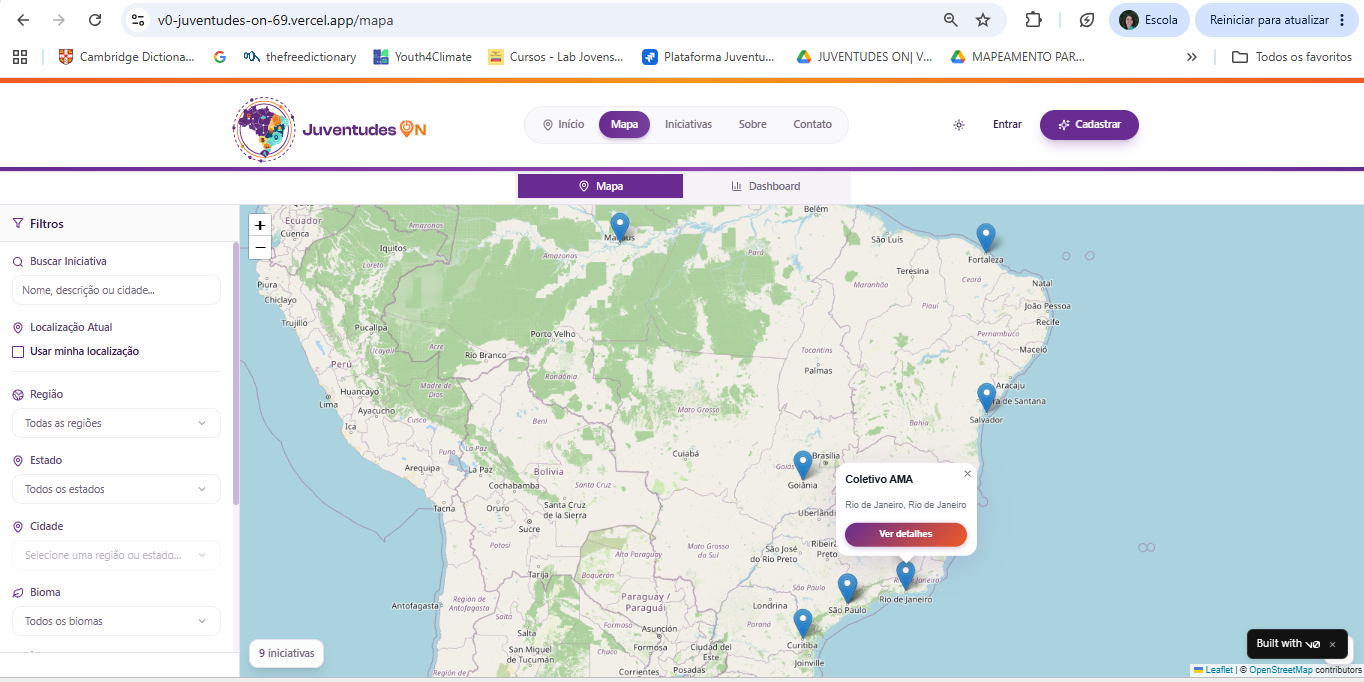The height and width of the screenshot is (682, 1364).
Task: Open the Cidade dropdown
Action: click(x=116, y=555)
